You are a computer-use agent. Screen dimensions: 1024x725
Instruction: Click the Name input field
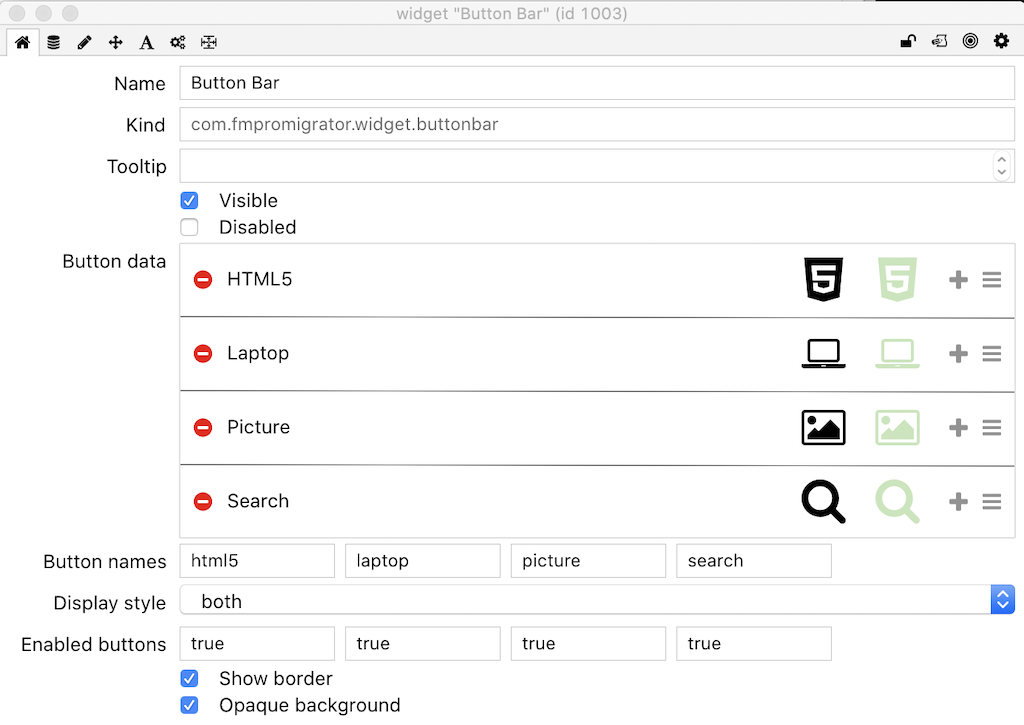(x=596, y=83)
